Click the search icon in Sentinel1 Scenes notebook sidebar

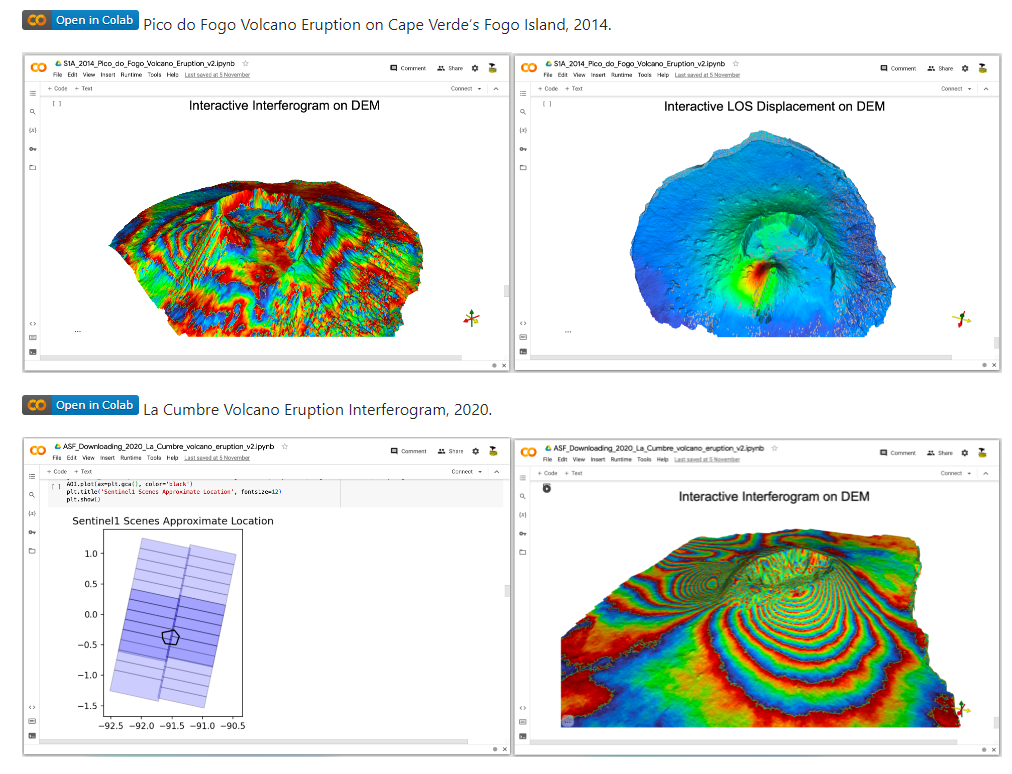pos(33,495)
